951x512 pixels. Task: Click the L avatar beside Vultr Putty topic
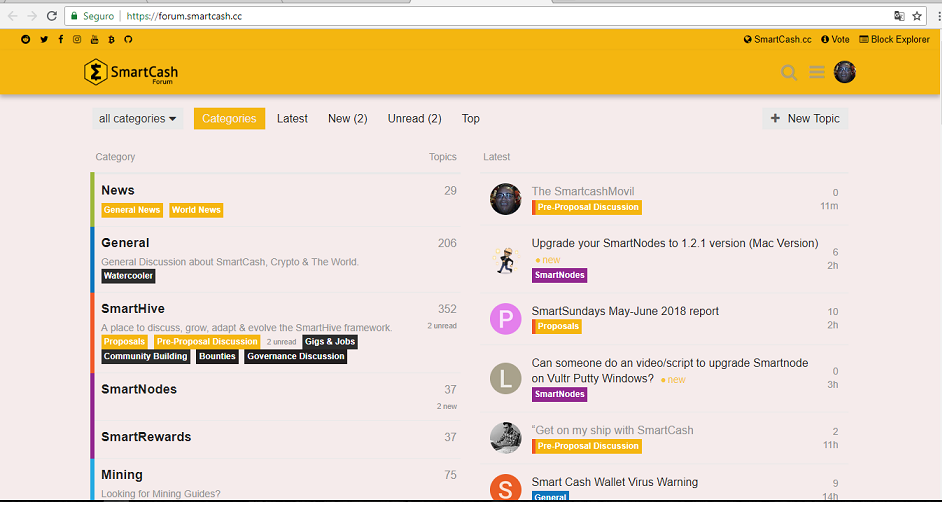505,379
